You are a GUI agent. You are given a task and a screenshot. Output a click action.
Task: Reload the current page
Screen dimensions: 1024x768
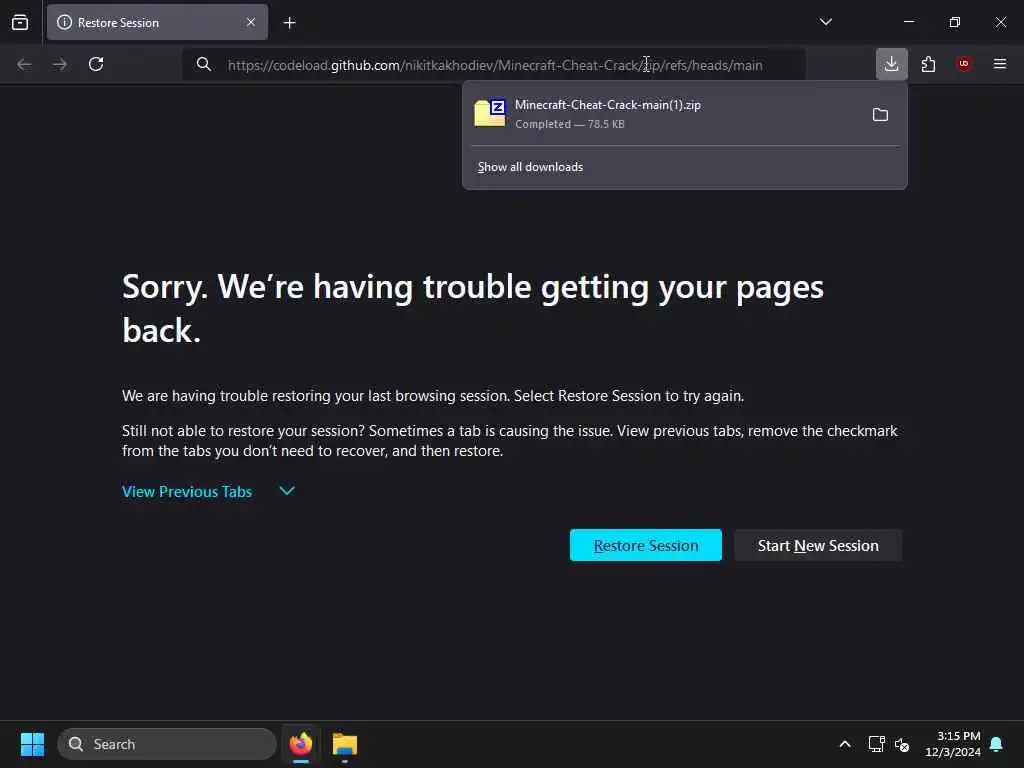coord(96,64)
